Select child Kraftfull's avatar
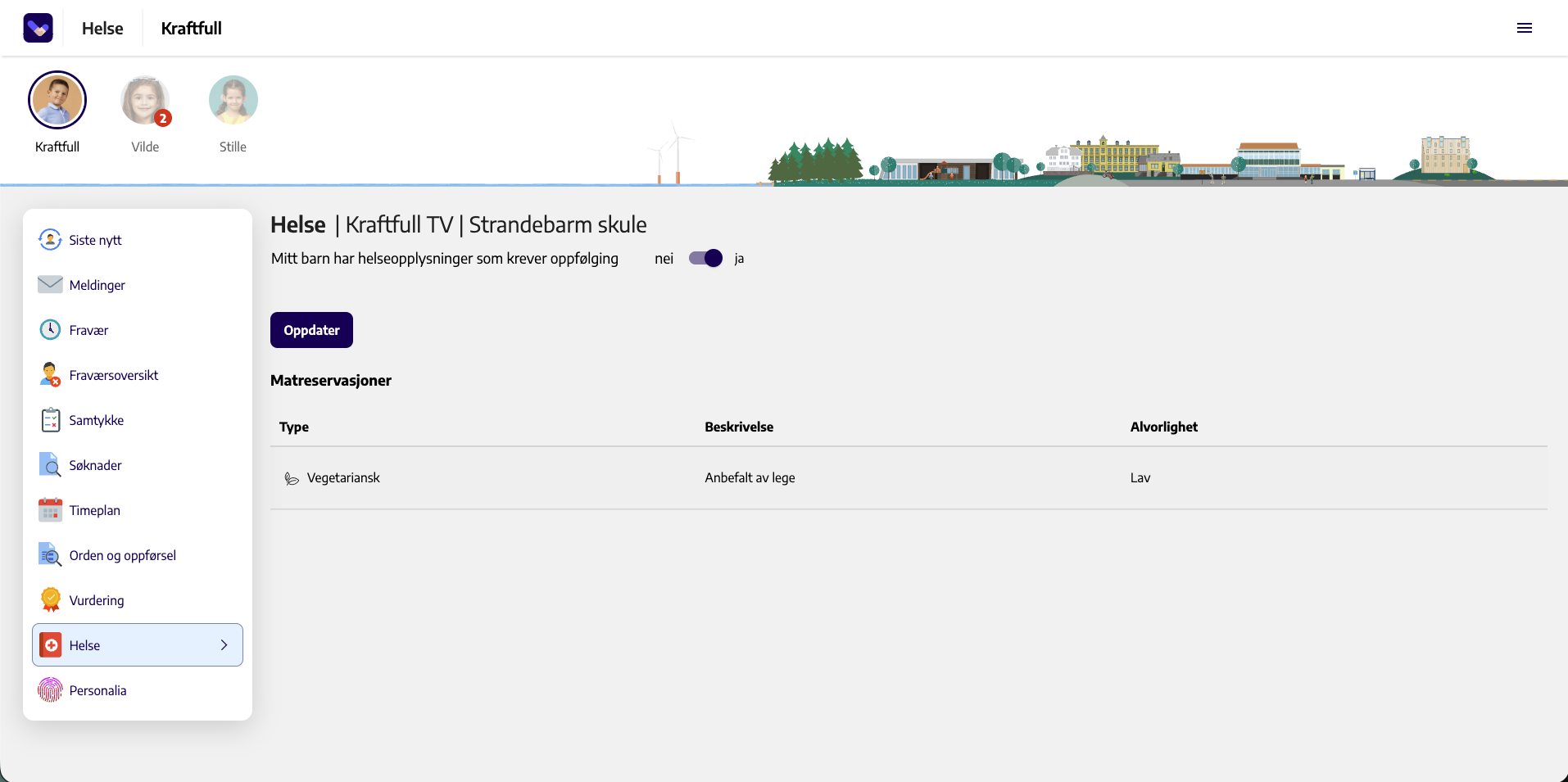The height and width of the screenshot is (782, 1568). pos(57,100)
